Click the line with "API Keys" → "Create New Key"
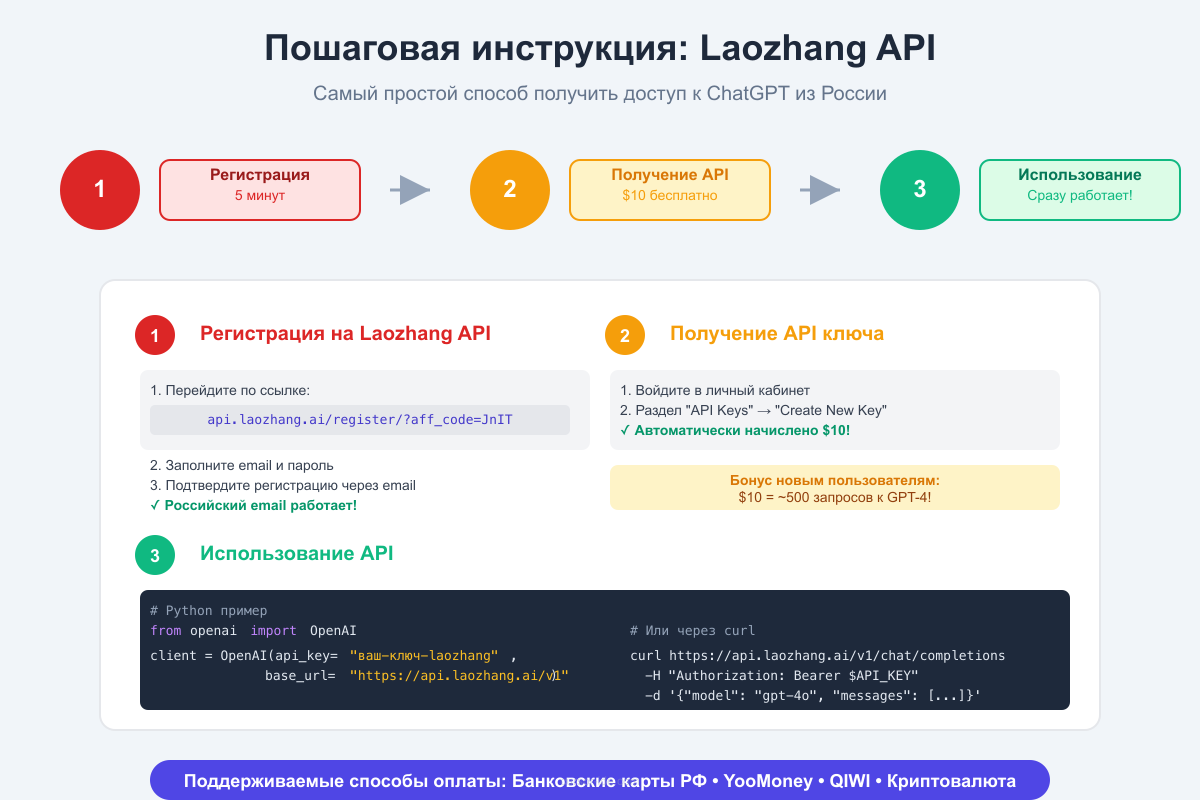 pyautogui.click(x=754, y=410)
